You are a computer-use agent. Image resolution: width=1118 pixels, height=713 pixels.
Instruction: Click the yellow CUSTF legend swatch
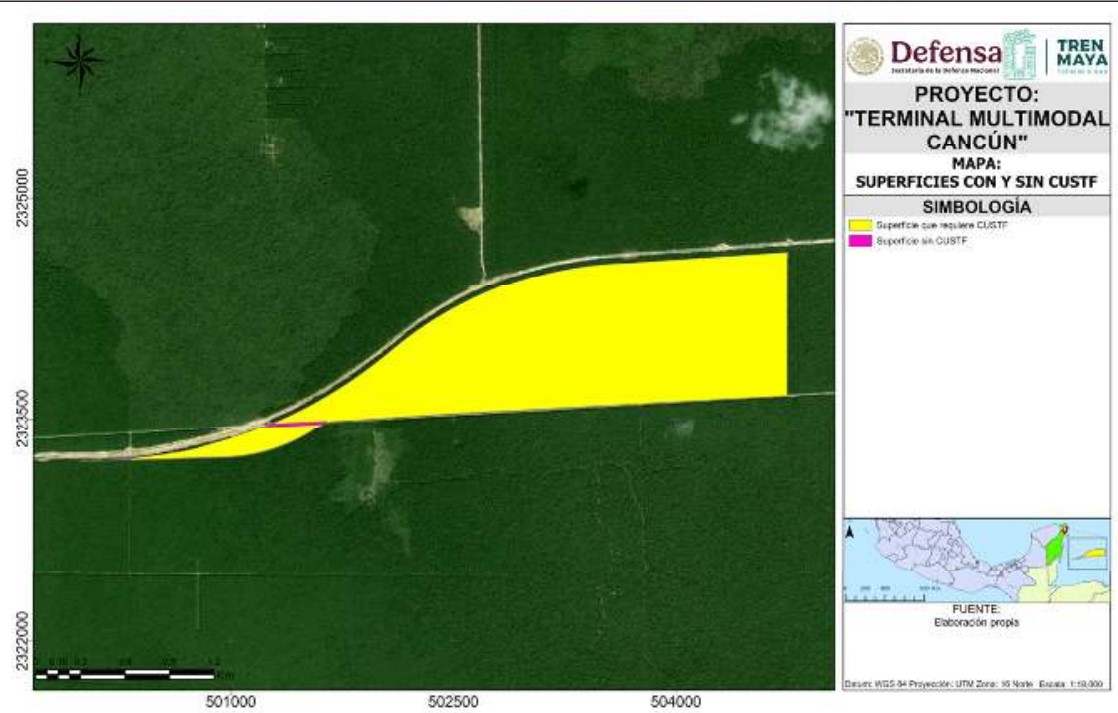[x=859, y=226]
